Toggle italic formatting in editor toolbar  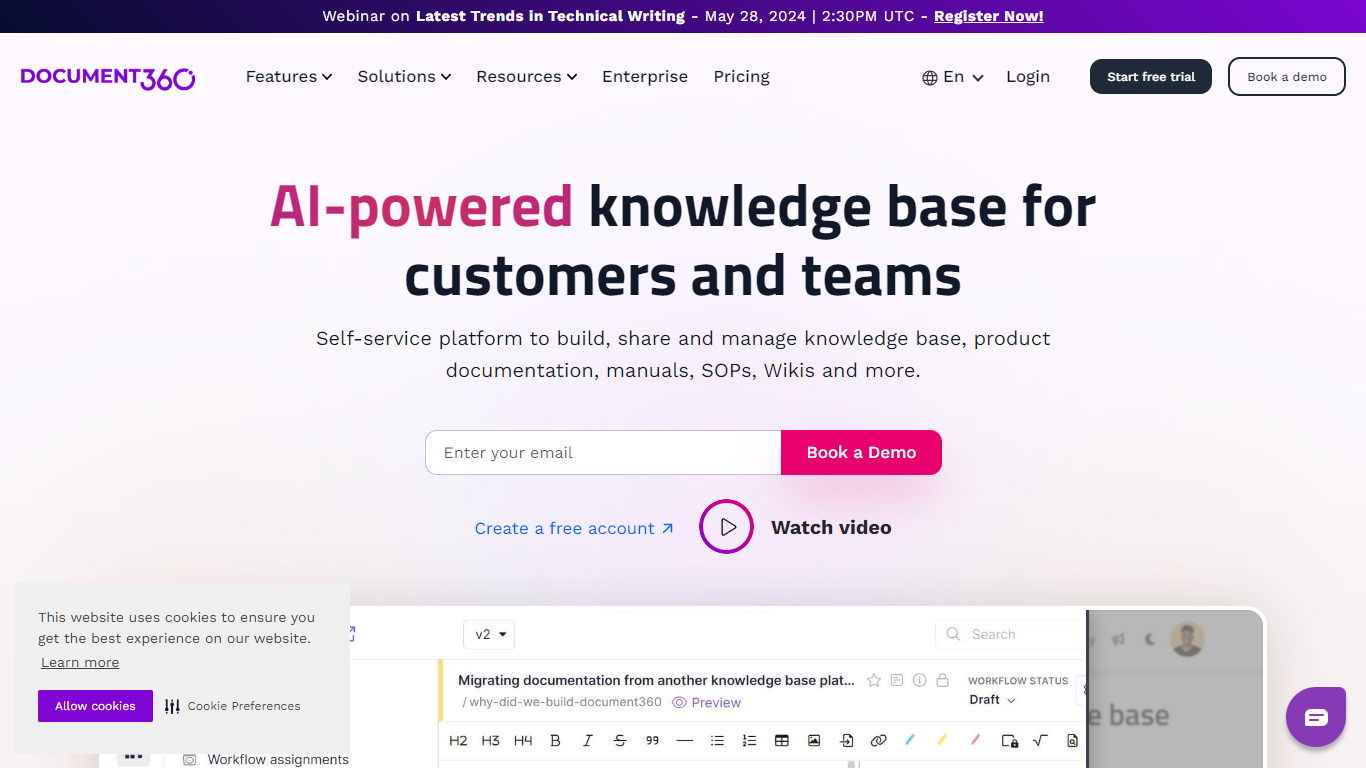click(587, 741)
